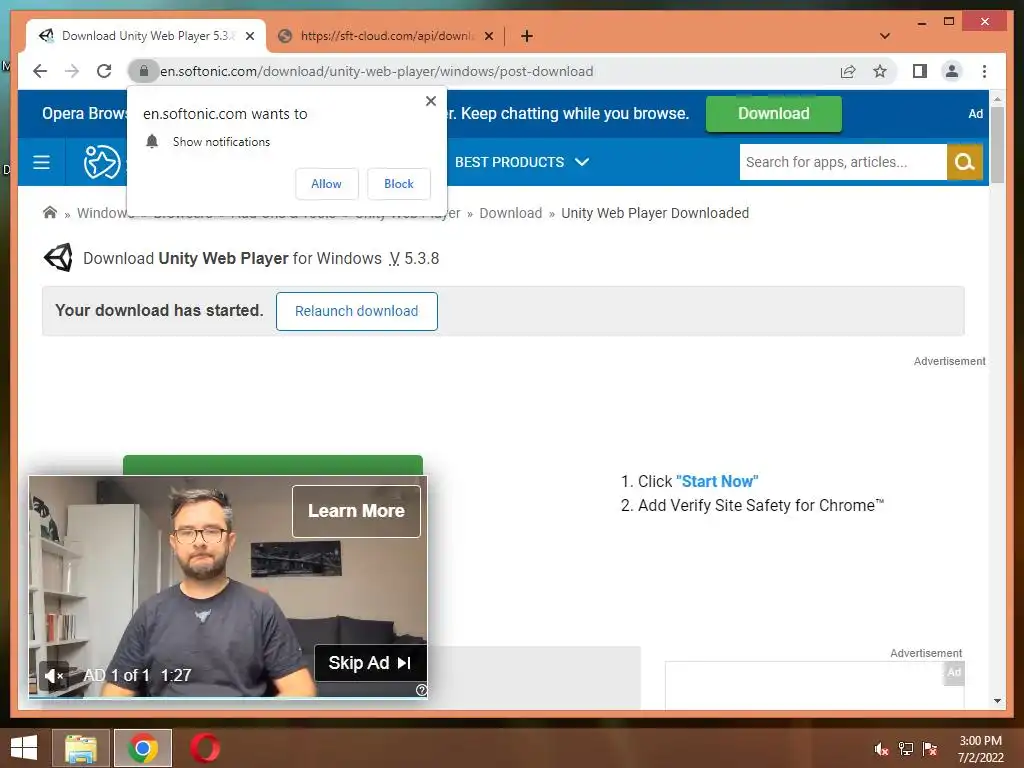
Task: Allow notifications from en.softonic.com
Action: click(x=327, y=184)
